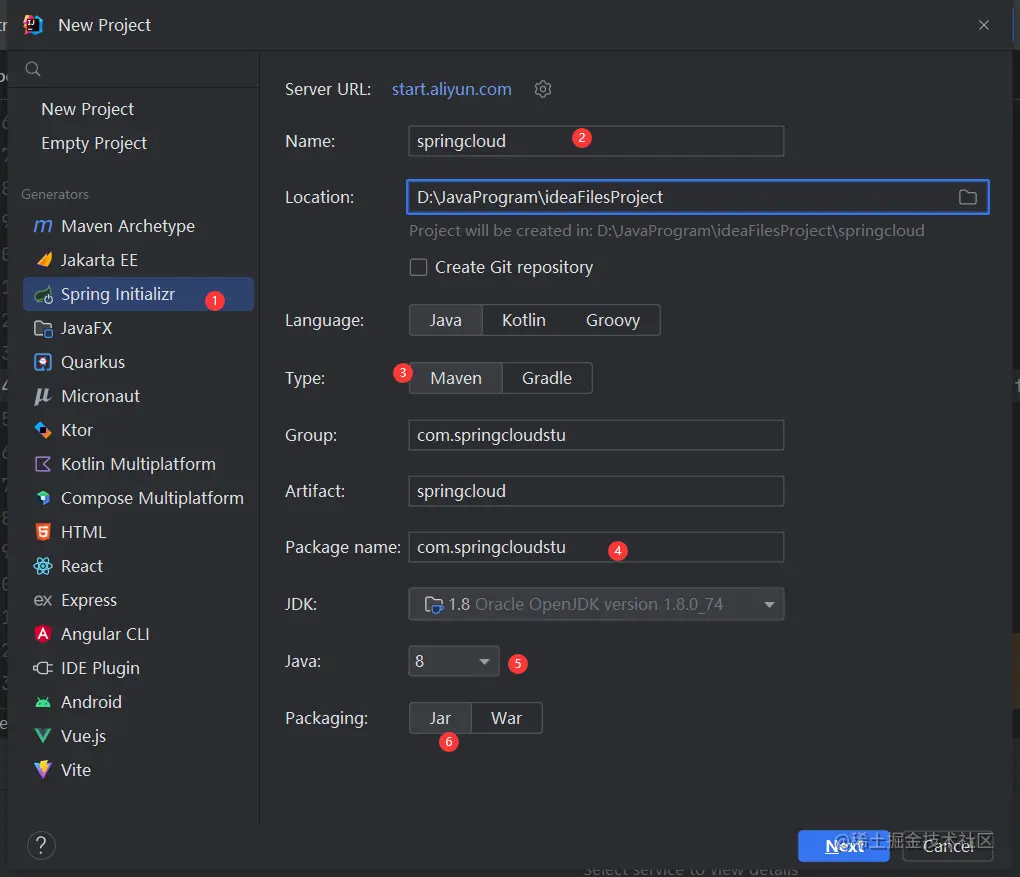The width and height of the screenshot is (1020, 877).
Task: Click the Next button
Action: [844, 846]
